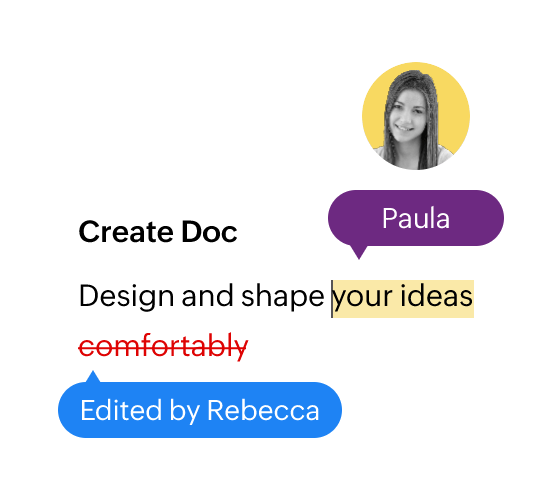Click the word 'Create' in the heading
This screenshot has width=560, height=500.
[126, 231]
